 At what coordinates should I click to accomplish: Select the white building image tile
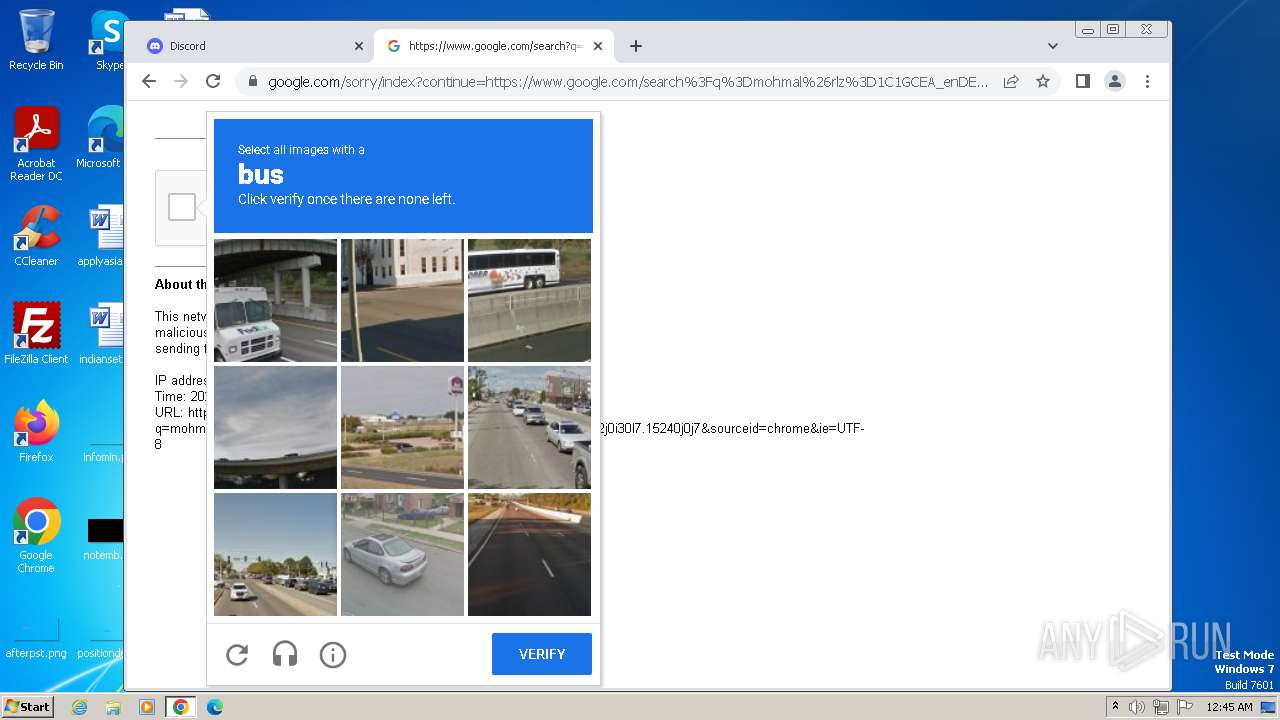point(402,300)
